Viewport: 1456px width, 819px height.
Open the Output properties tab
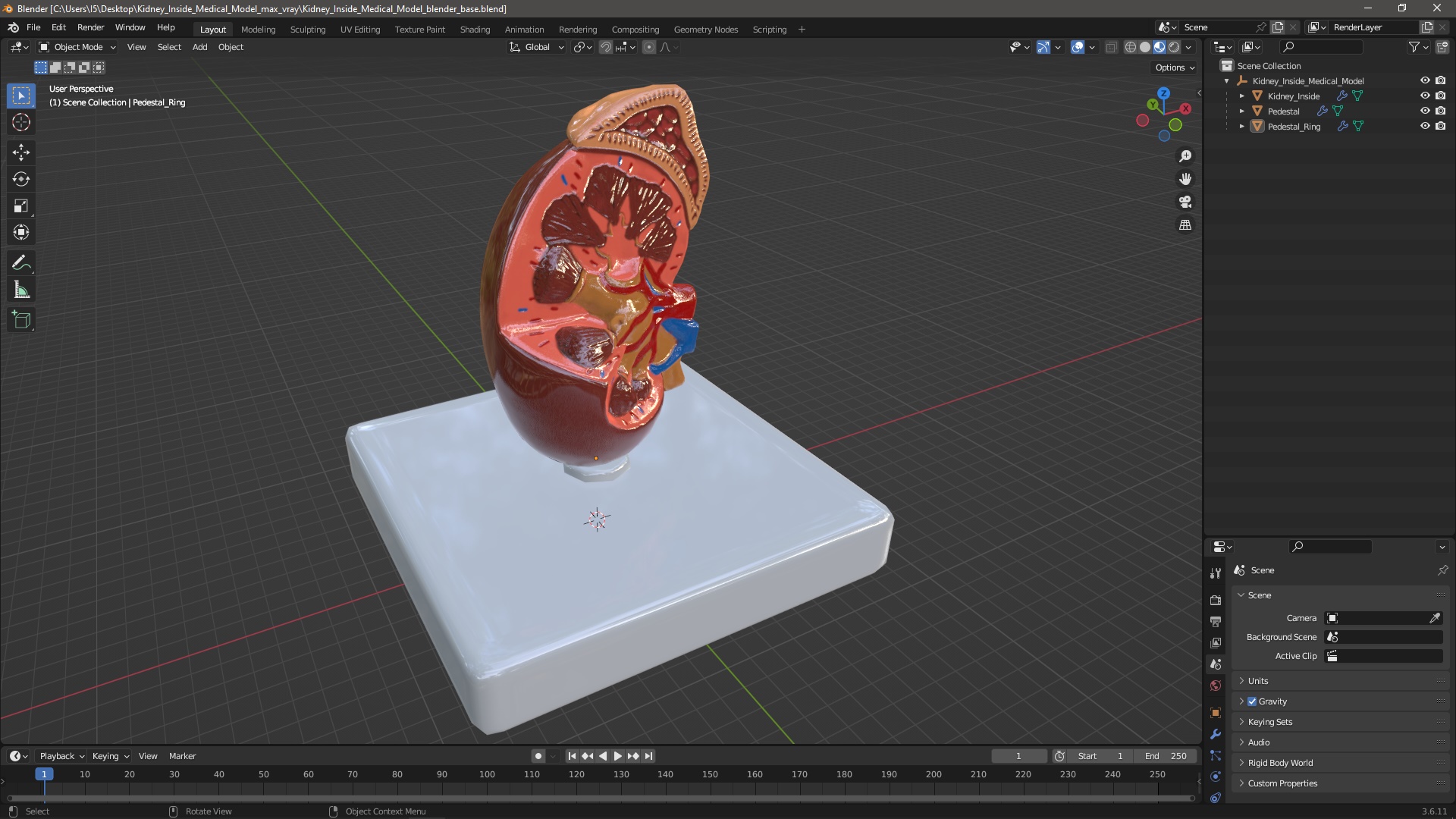[1216, 621]
